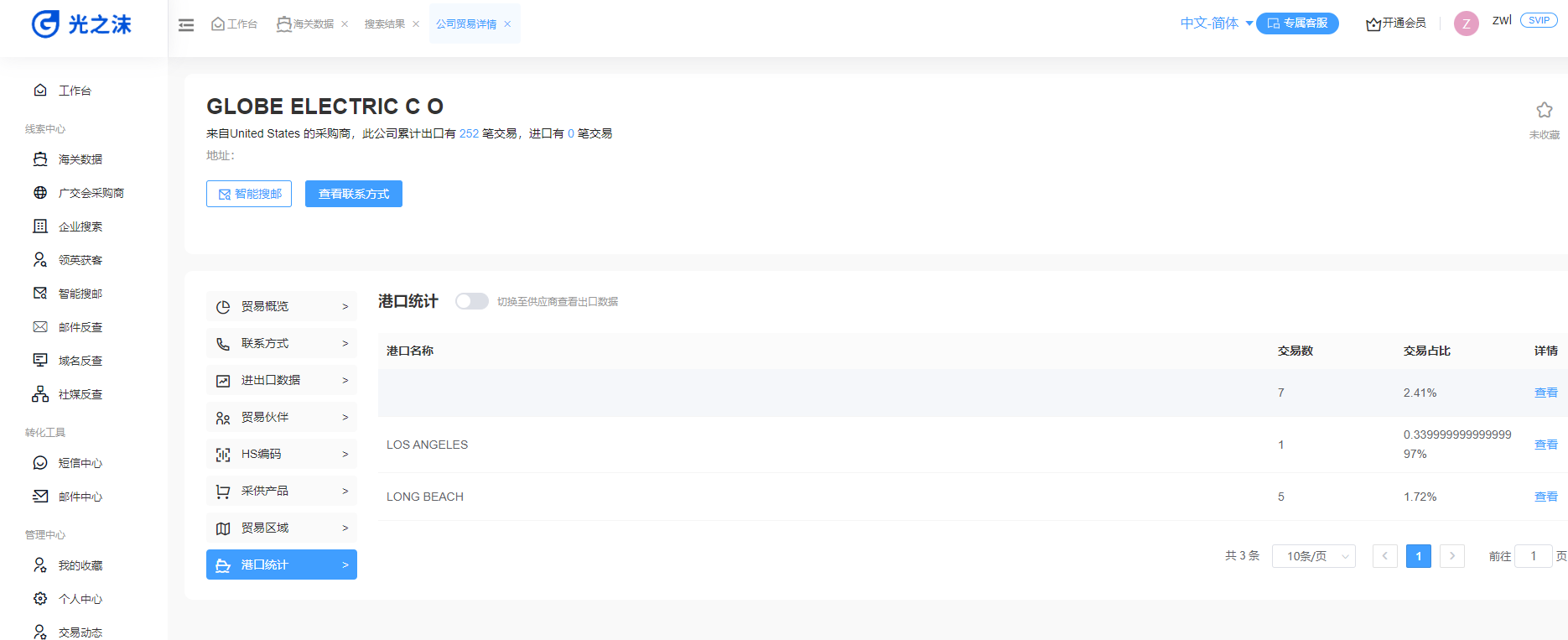The height and width of the screenshot is (640, 1568).
Task: Close the 搜索结果 tab
Action: click(416, 24)
